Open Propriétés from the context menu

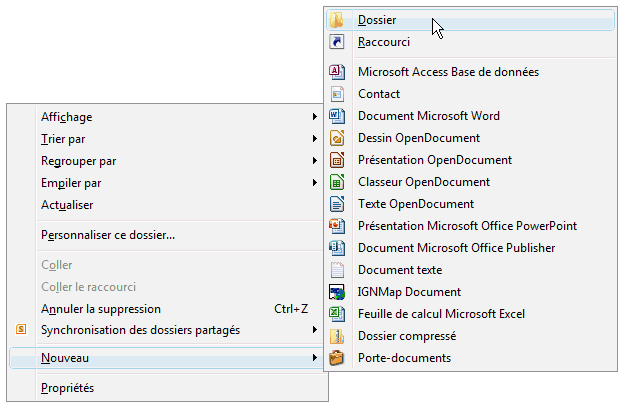(167, 388)
